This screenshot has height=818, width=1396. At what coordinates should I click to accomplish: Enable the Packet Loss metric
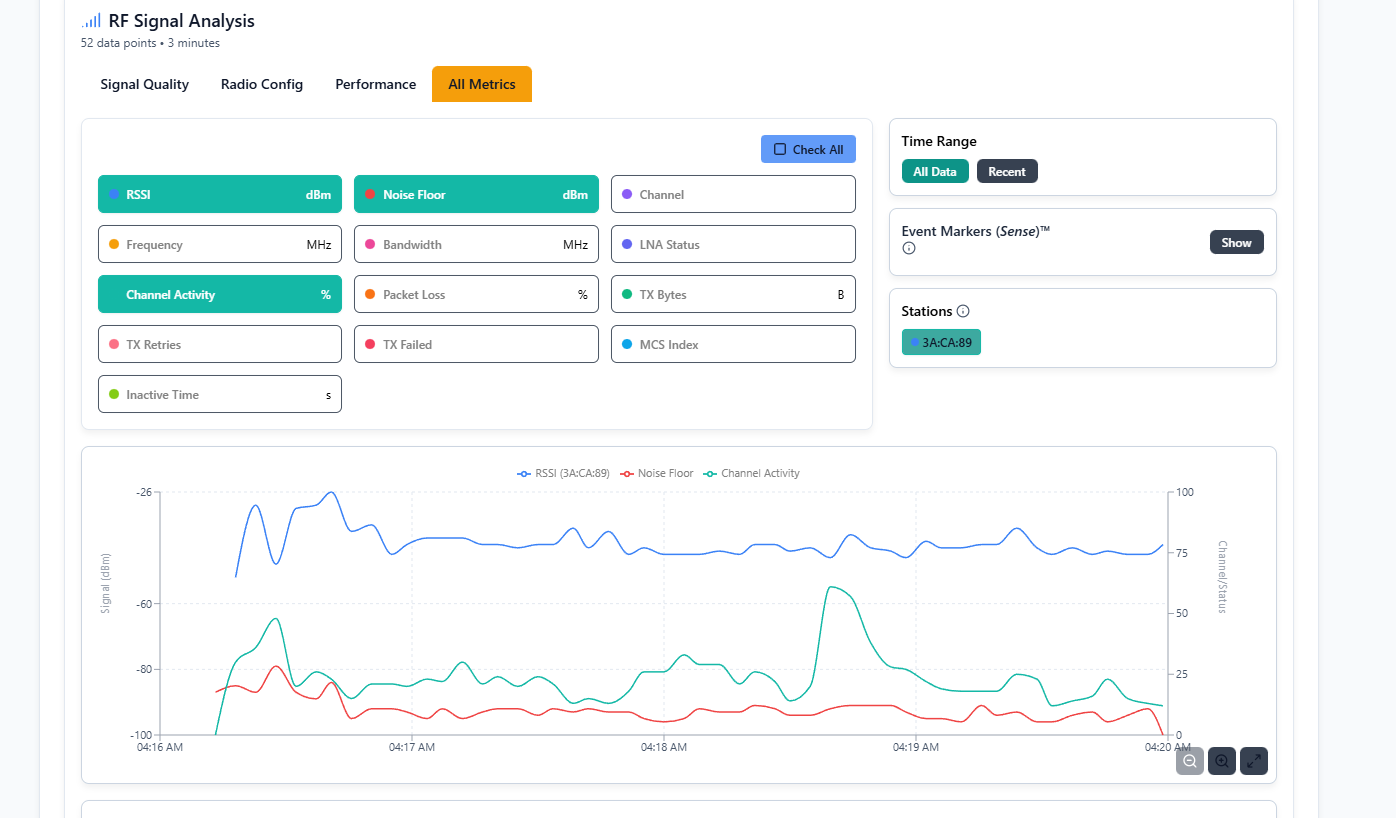pyautogui.click(x=476, y=295)
